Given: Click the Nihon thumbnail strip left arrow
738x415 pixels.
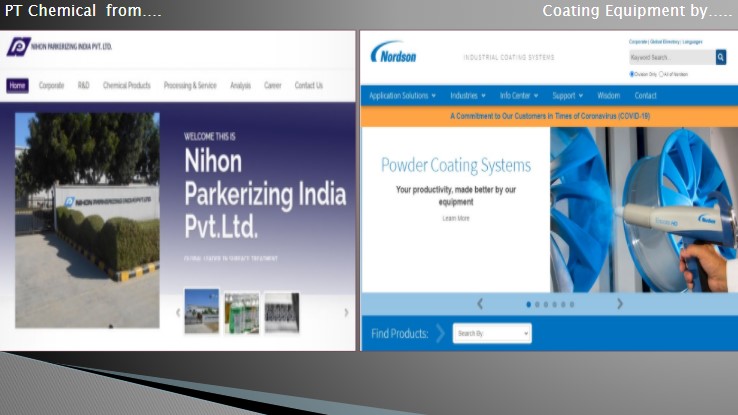Looking at the screenshot, I should tap(179, 312).
